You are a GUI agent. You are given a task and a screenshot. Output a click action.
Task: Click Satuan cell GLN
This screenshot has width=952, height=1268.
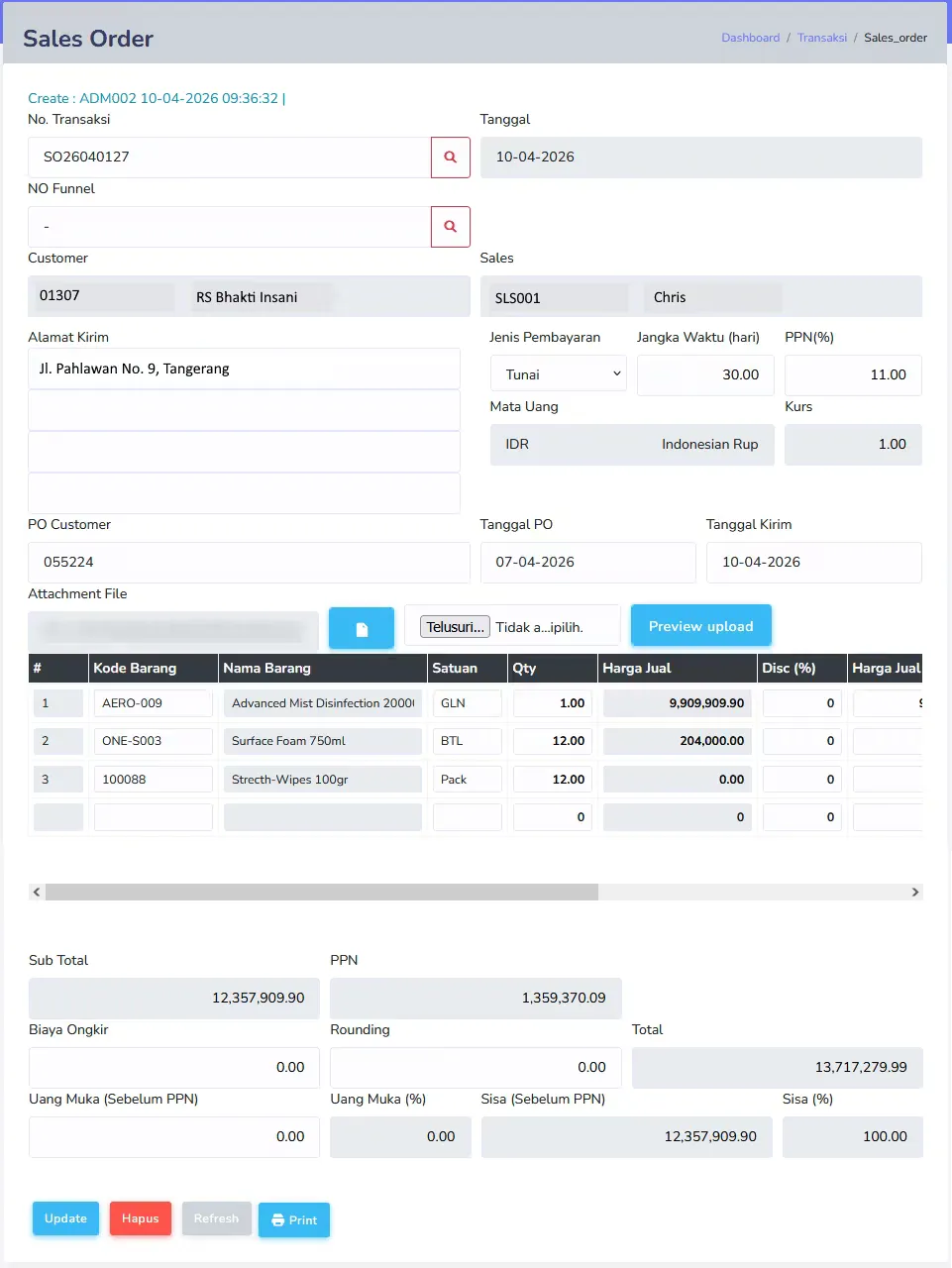click(468, 703)
